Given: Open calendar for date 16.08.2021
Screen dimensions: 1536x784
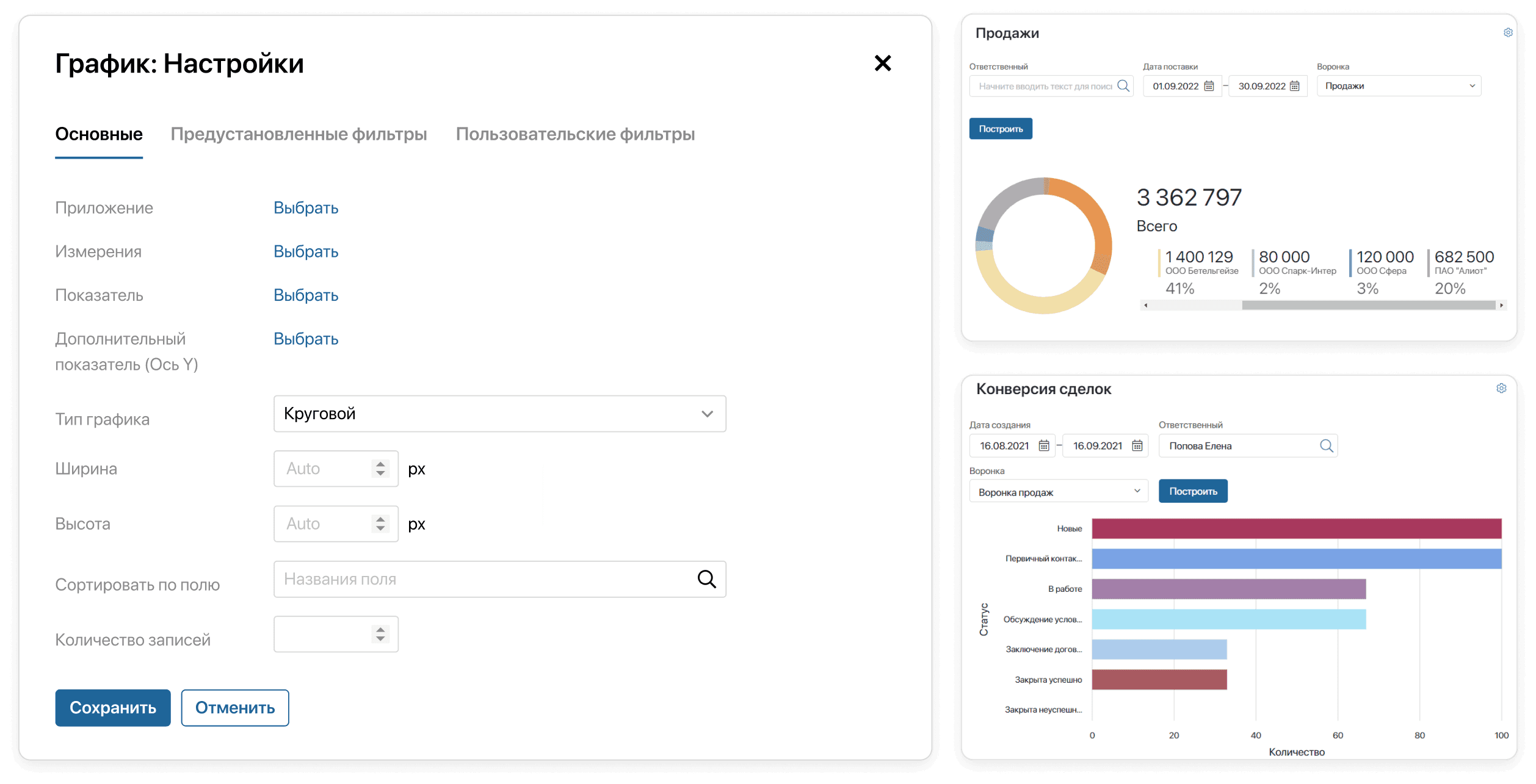Looking at the screenshot, I should 1044,446.
